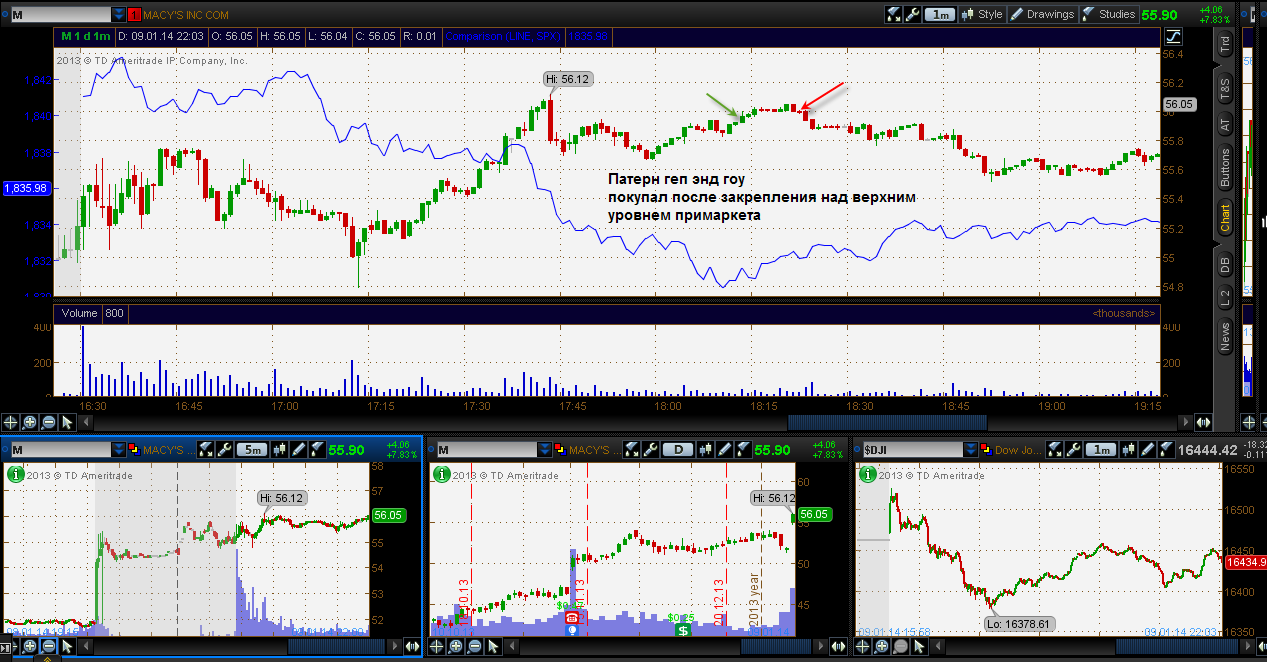Open pencil drawings icon in daily chart
This screenshot has width=1267, height=662.
[x=725, y=449]
